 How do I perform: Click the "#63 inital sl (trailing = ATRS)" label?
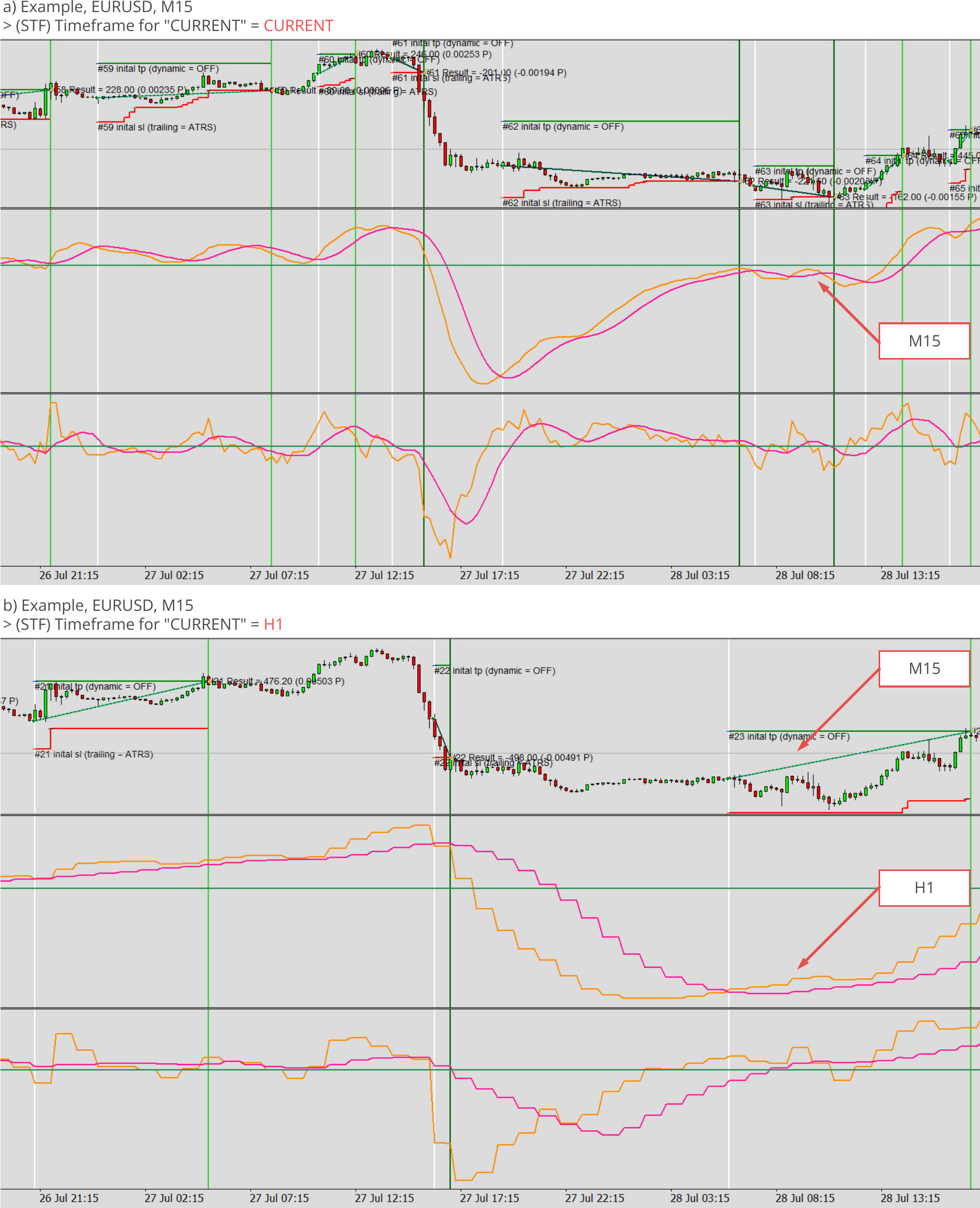814,204
